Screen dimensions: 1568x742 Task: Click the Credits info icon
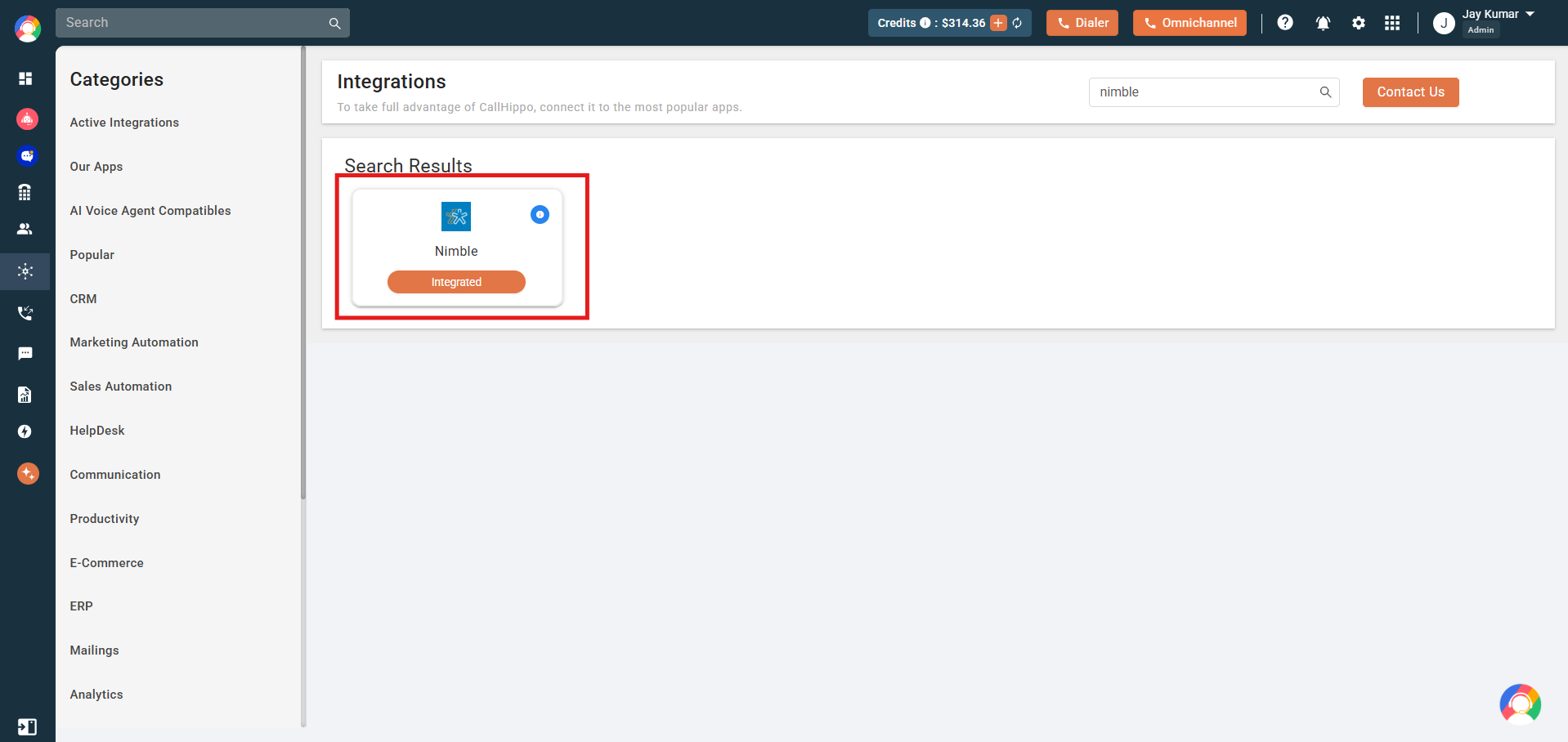pyautogui.click(x=925, y=23)
